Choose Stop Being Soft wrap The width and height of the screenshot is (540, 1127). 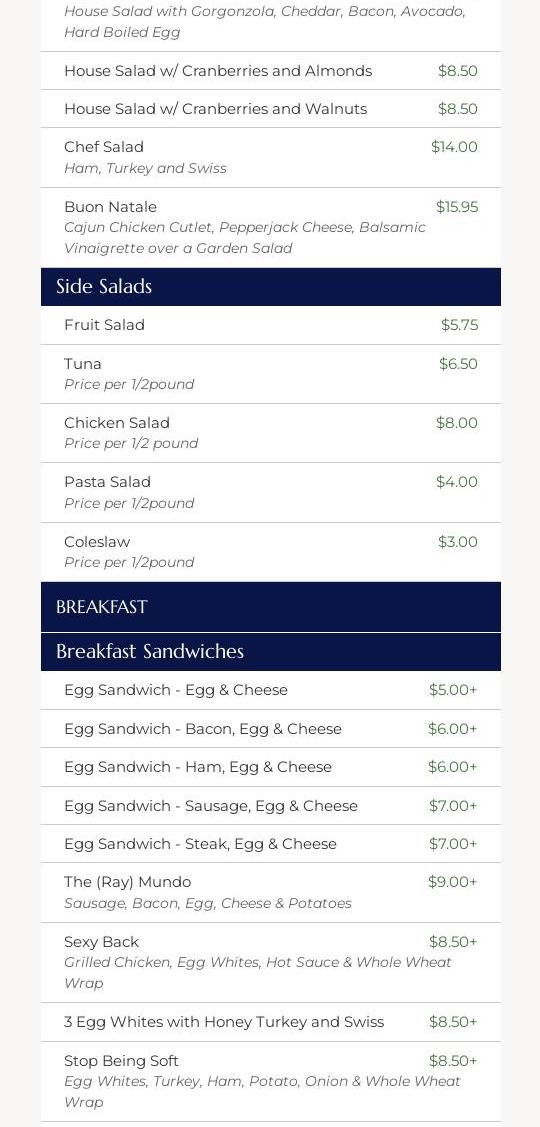(x=270, y=1081)
